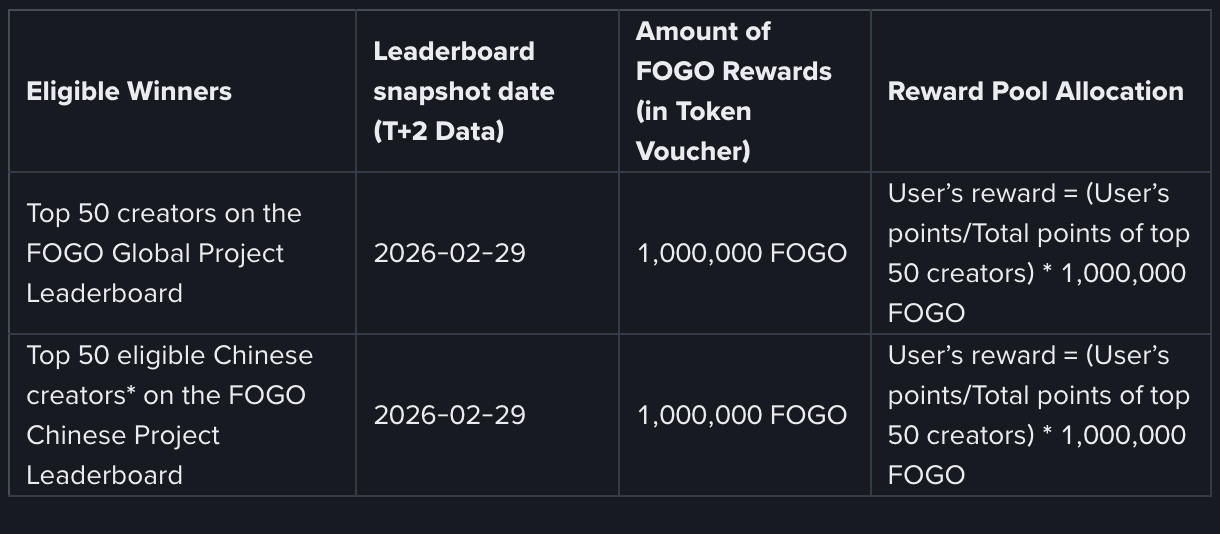Select the Leaderboard snapshot date header
The width and height of the screenshot is (1220, 534).
click(x=463, y=91)
